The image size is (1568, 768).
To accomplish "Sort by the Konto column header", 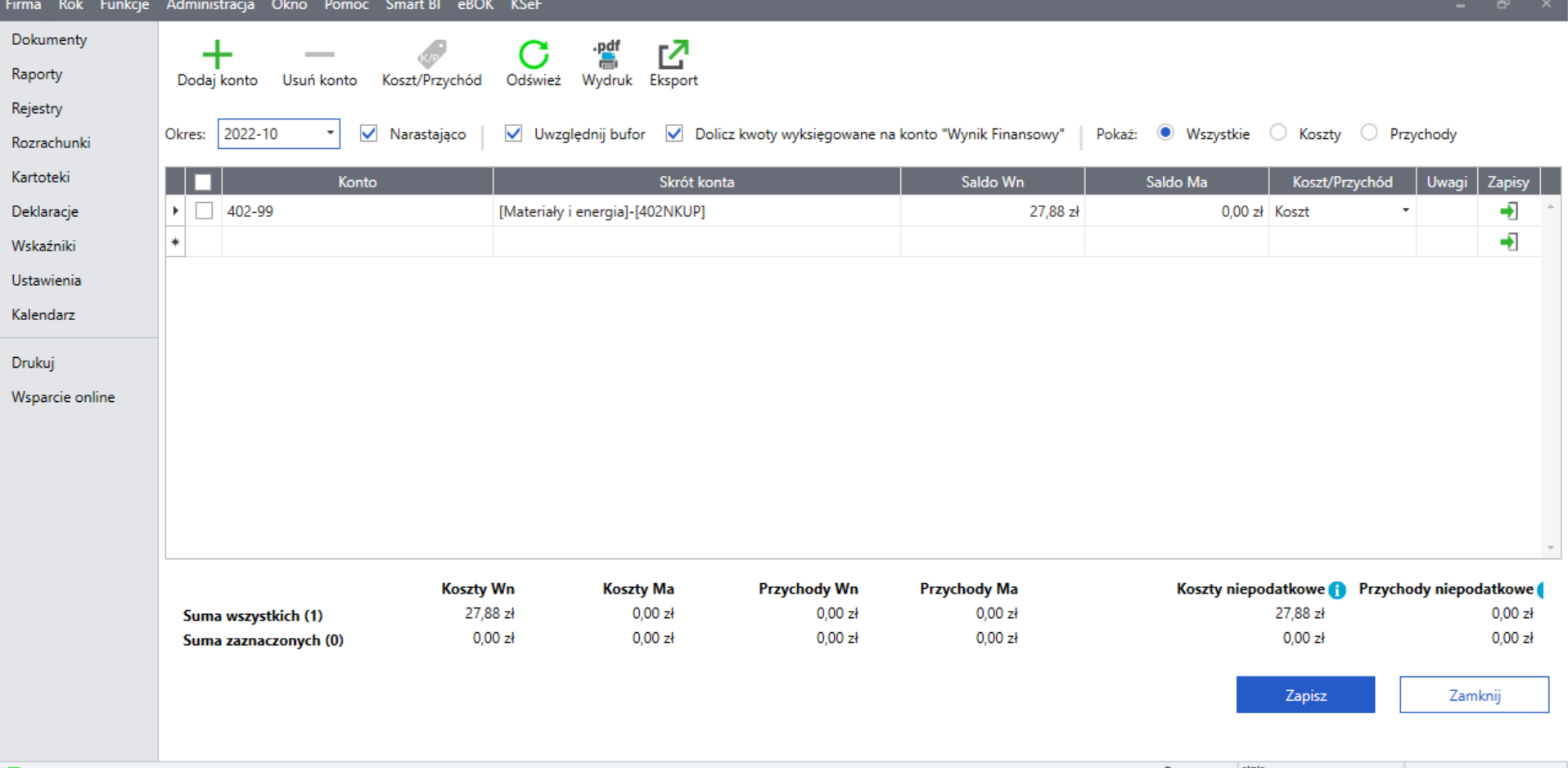I will click(x=358, y=182).
